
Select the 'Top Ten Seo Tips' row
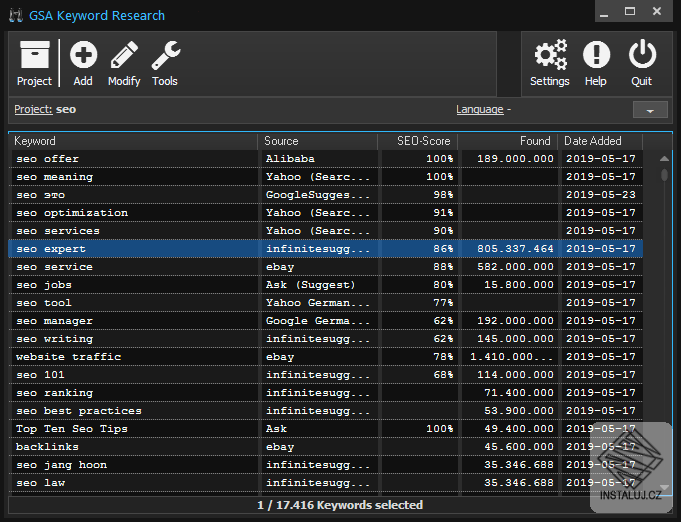coord(326,429)
